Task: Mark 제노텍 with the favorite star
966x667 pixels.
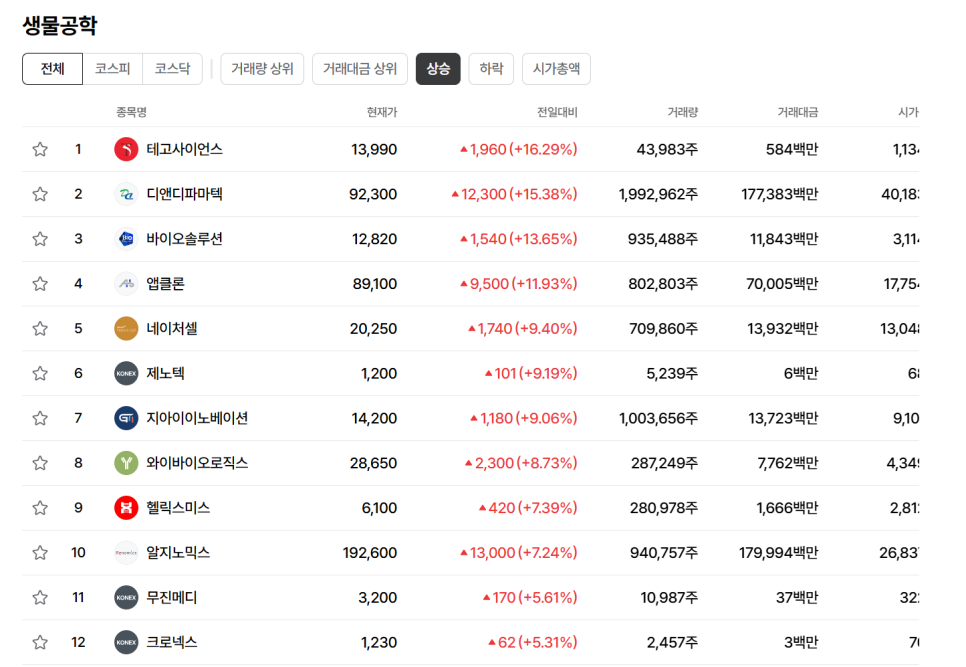Action: [x=40, y=373]
